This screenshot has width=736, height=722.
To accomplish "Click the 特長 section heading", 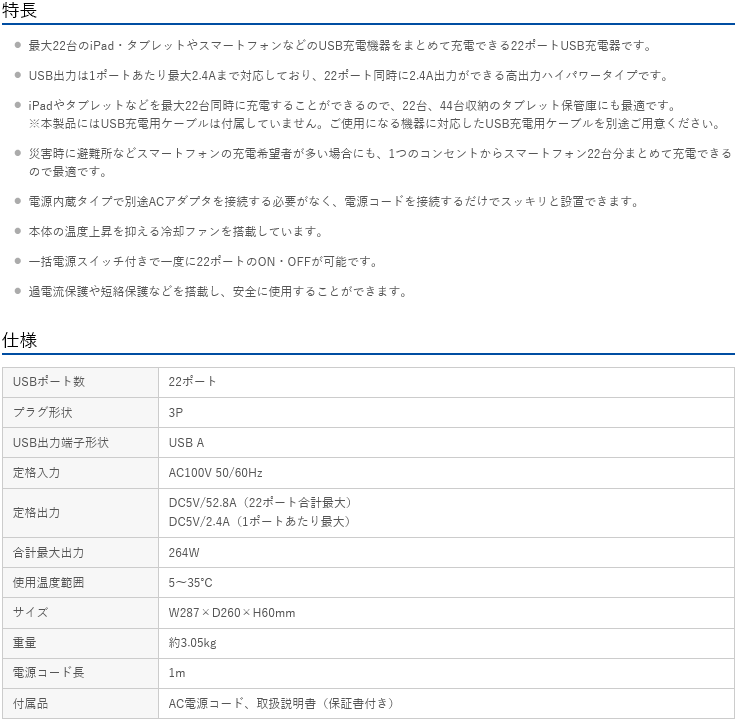I will click(19, 10).
